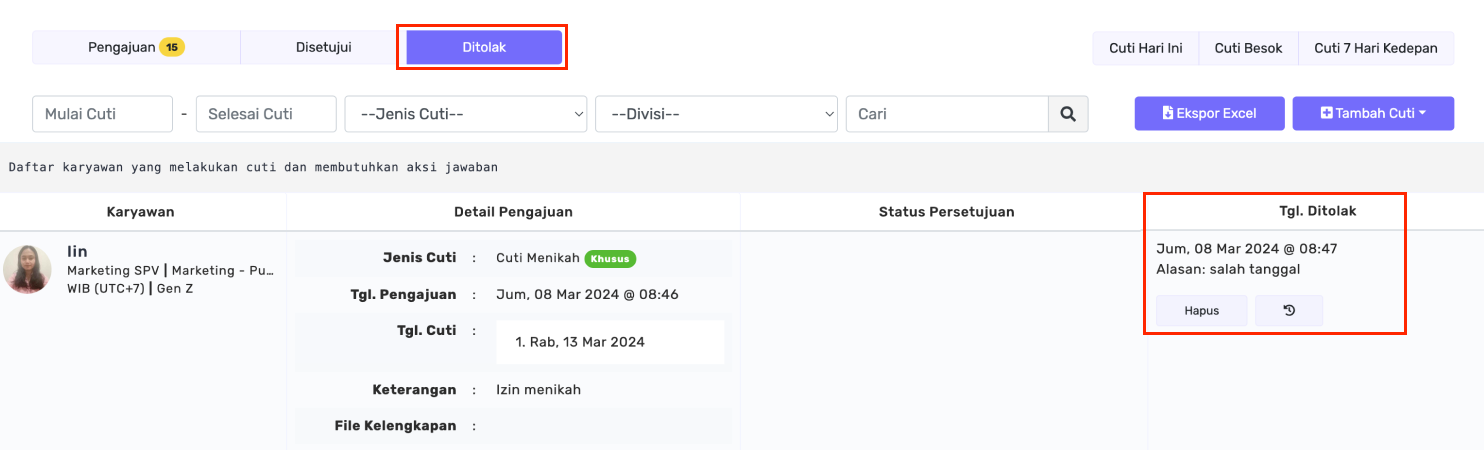Click the search magnifier icon button
Image resolution: width=1484 pixels, height=450 pixels.
(1068, 114)
